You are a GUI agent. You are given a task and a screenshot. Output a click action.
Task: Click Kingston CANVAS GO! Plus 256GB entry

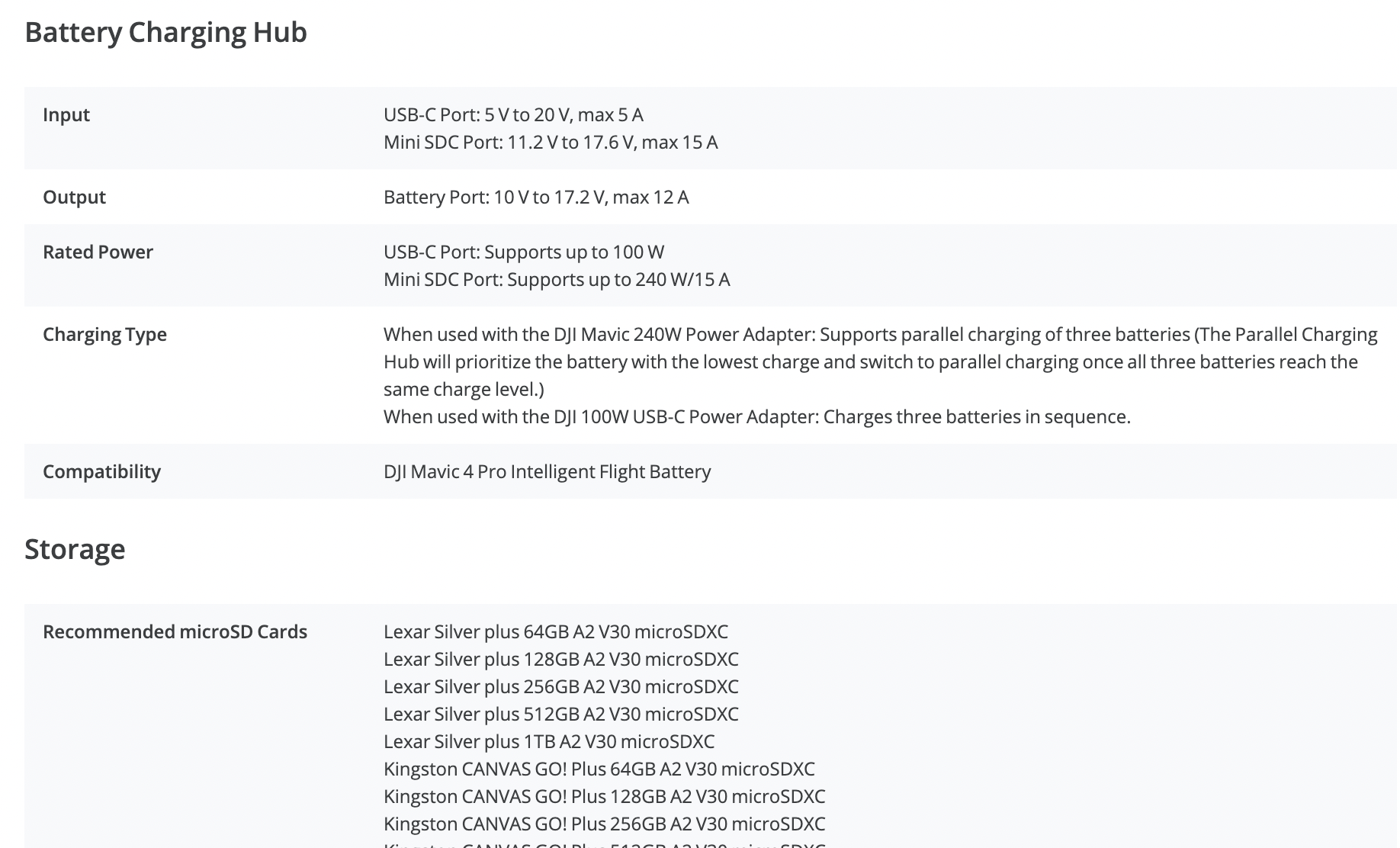(x=604, y=824)
